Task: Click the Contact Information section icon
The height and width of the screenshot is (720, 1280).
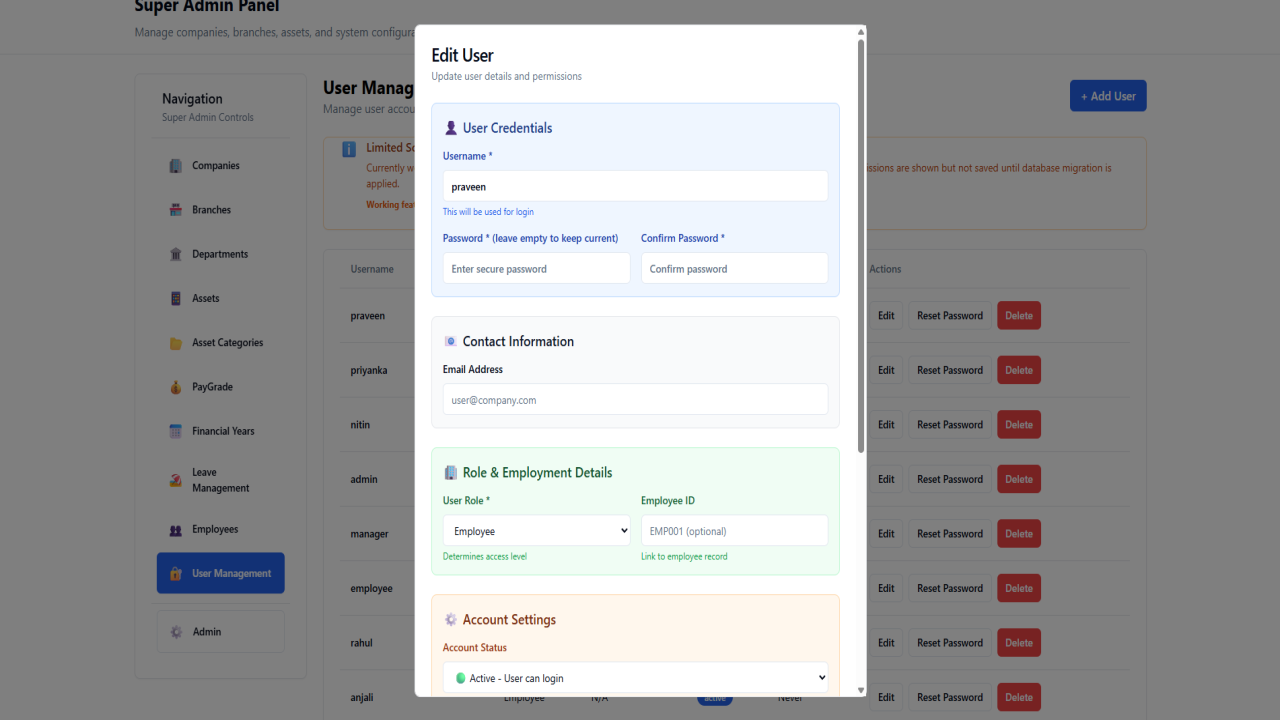Action: click(x=451, y=341)
